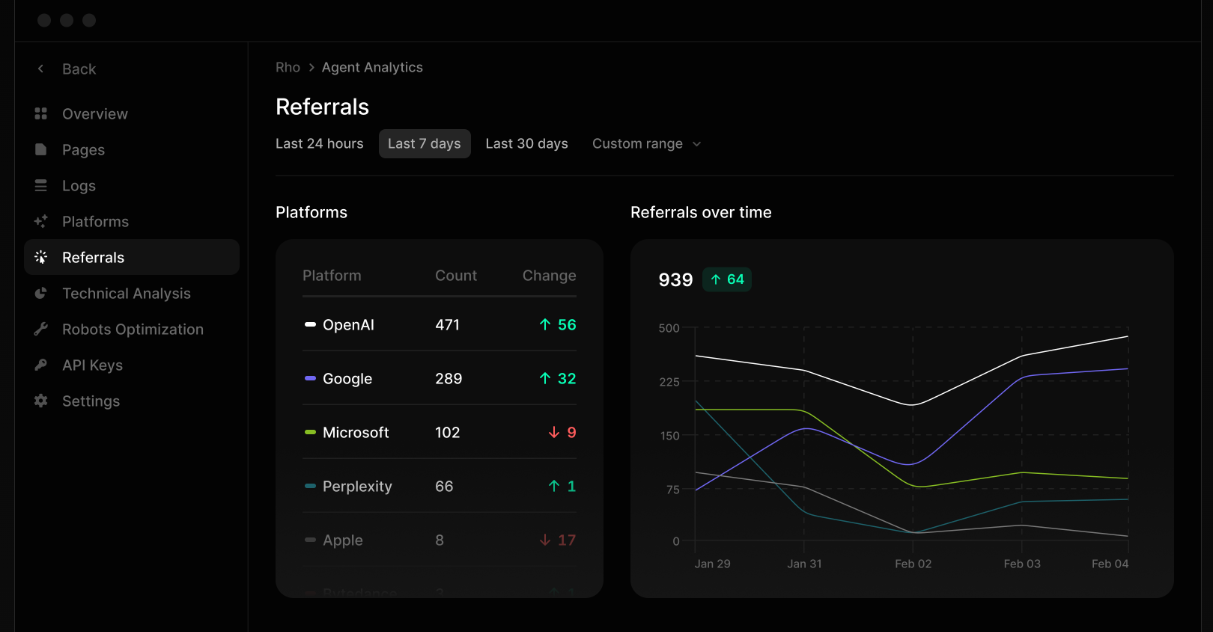Select the OpenAI row in Platforms table
This screenshot has width=1213, height=632.
tap(438, 324)
